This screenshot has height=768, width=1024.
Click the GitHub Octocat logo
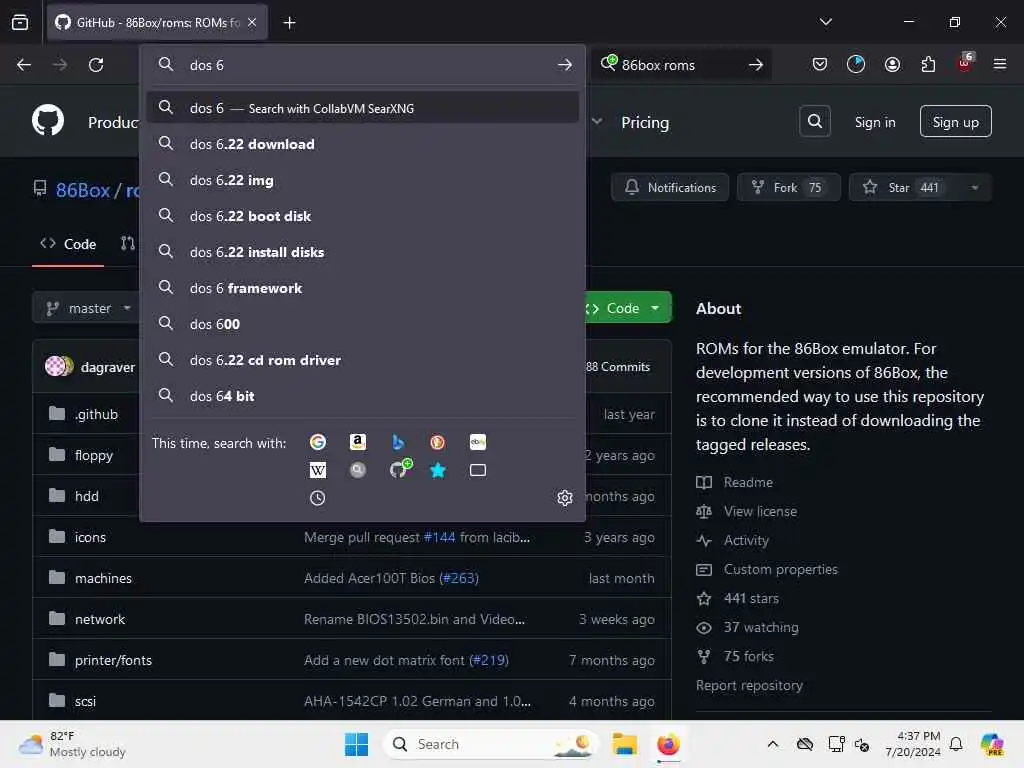pos(48,121)
